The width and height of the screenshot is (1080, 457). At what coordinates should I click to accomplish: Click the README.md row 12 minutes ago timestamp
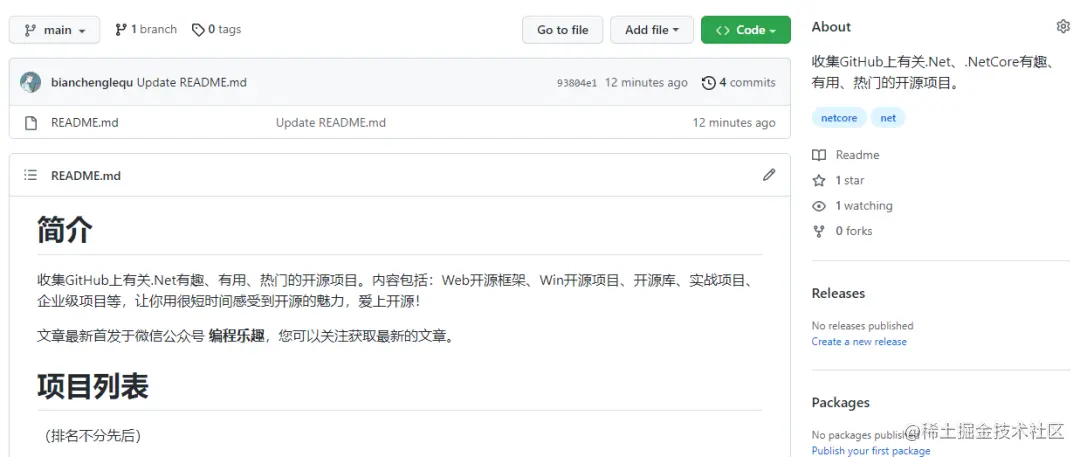[734, 123]
